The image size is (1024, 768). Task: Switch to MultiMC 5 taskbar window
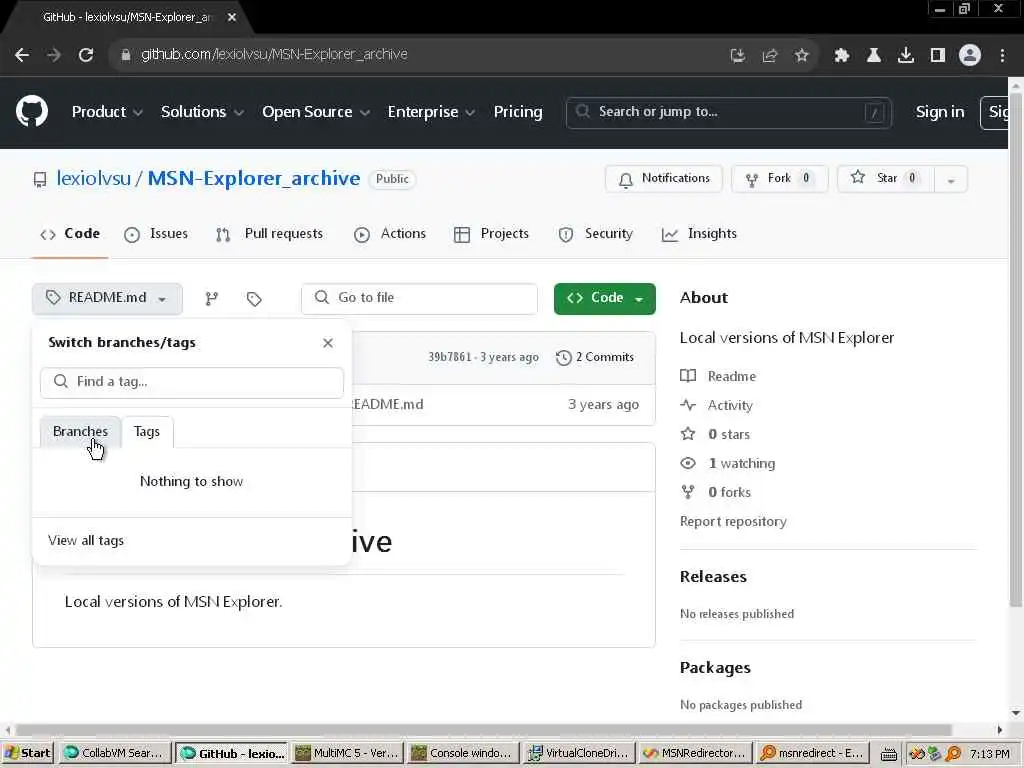click(347, 753)
